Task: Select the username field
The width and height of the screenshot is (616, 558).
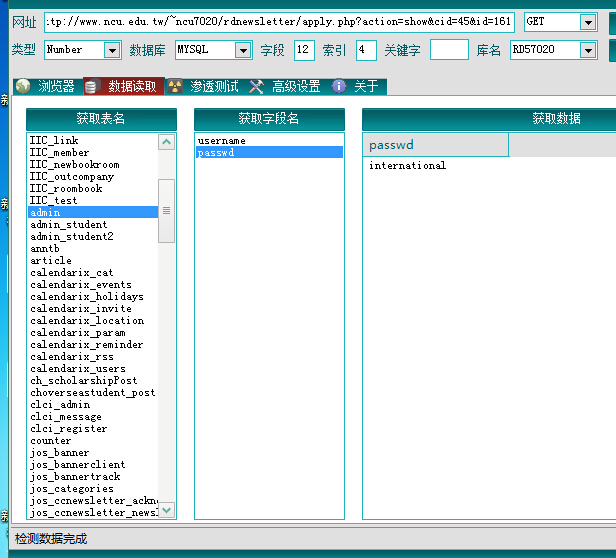Action: point(269,141)
